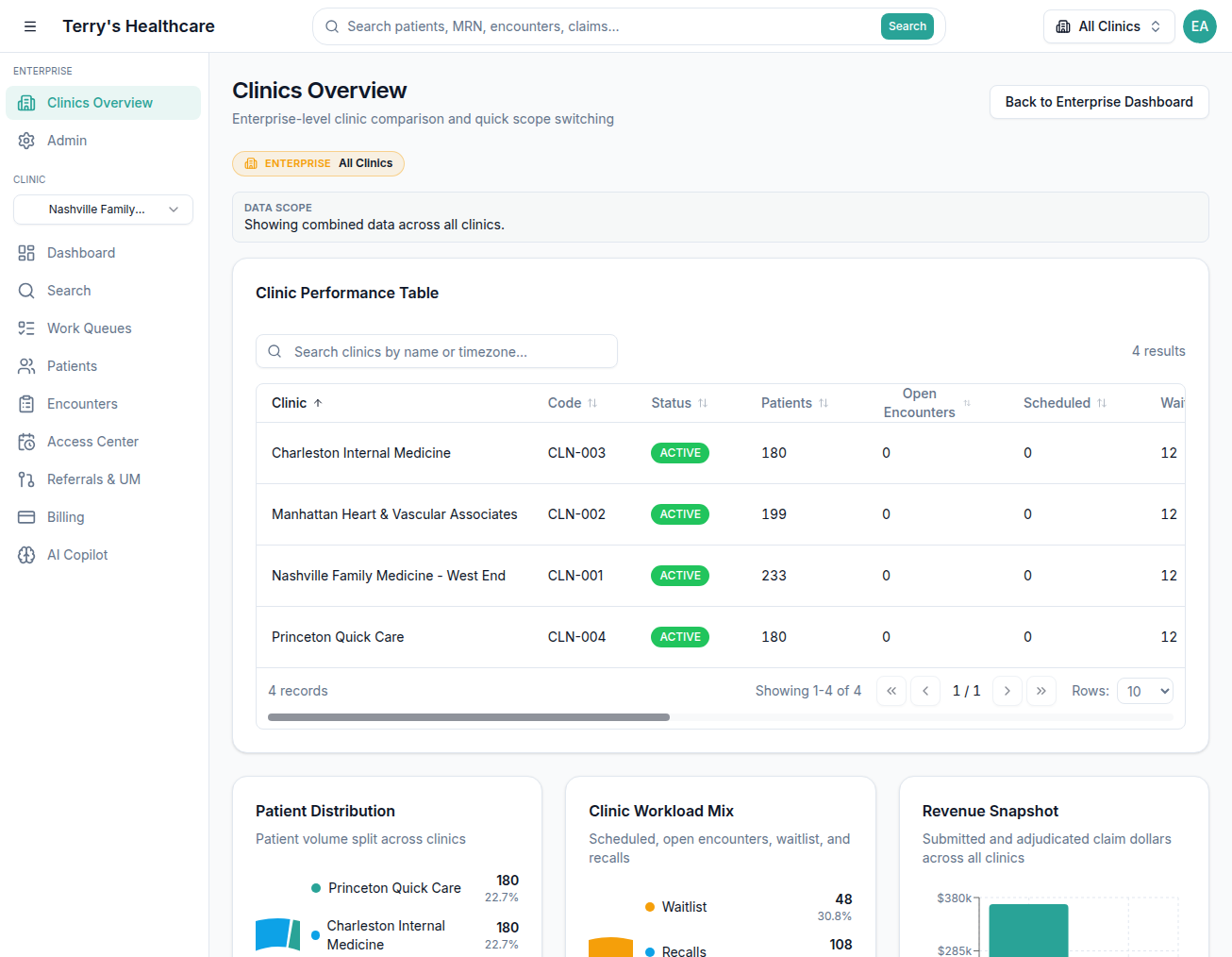
Task: Toggle sorting on the Patients column
Action: (x=792, y=402)
